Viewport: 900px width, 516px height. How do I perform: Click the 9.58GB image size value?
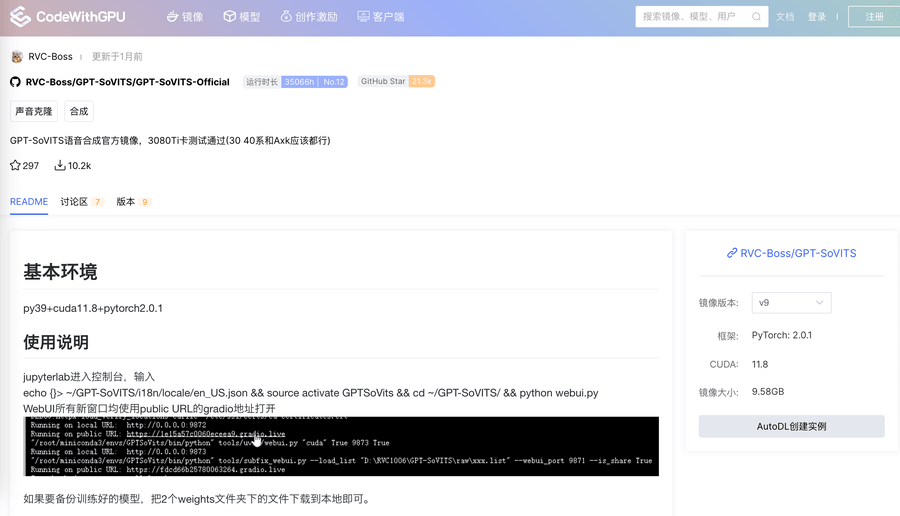[x=768, y=391]
